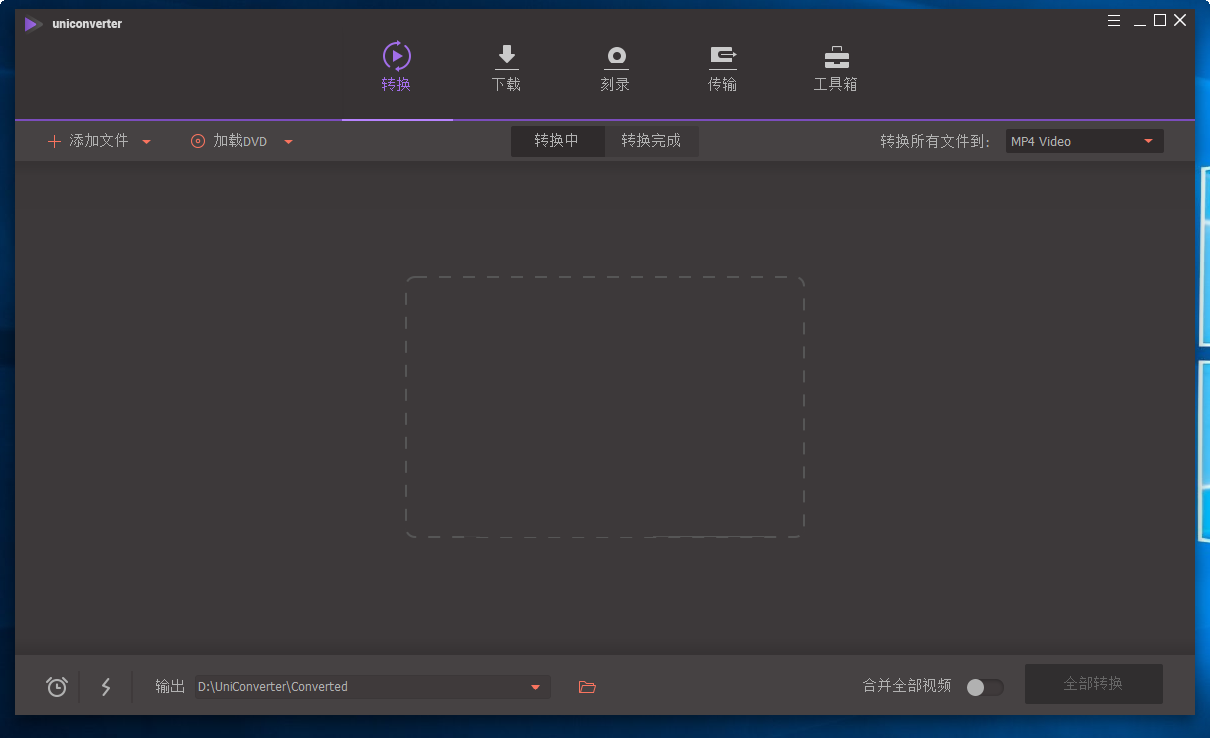This screenshot has height=738, width=1210.
Task: Click the alarm clock schedule icon
Action: tap(57, 687)
